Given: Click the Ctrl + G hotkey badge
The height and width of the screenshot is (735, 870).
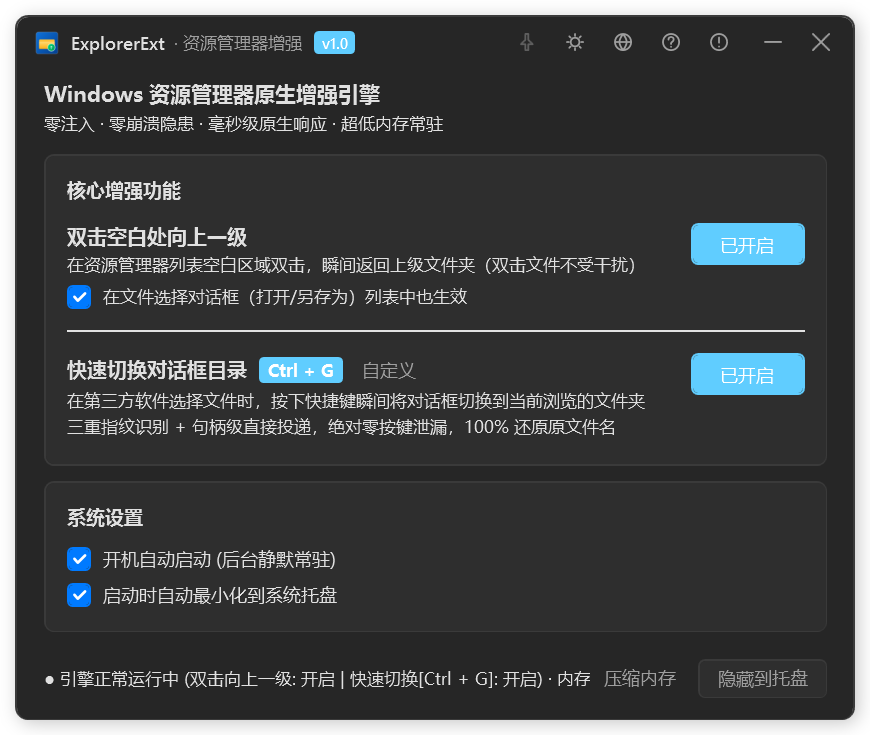Looking at the screenshot, I should pos(301,371).
